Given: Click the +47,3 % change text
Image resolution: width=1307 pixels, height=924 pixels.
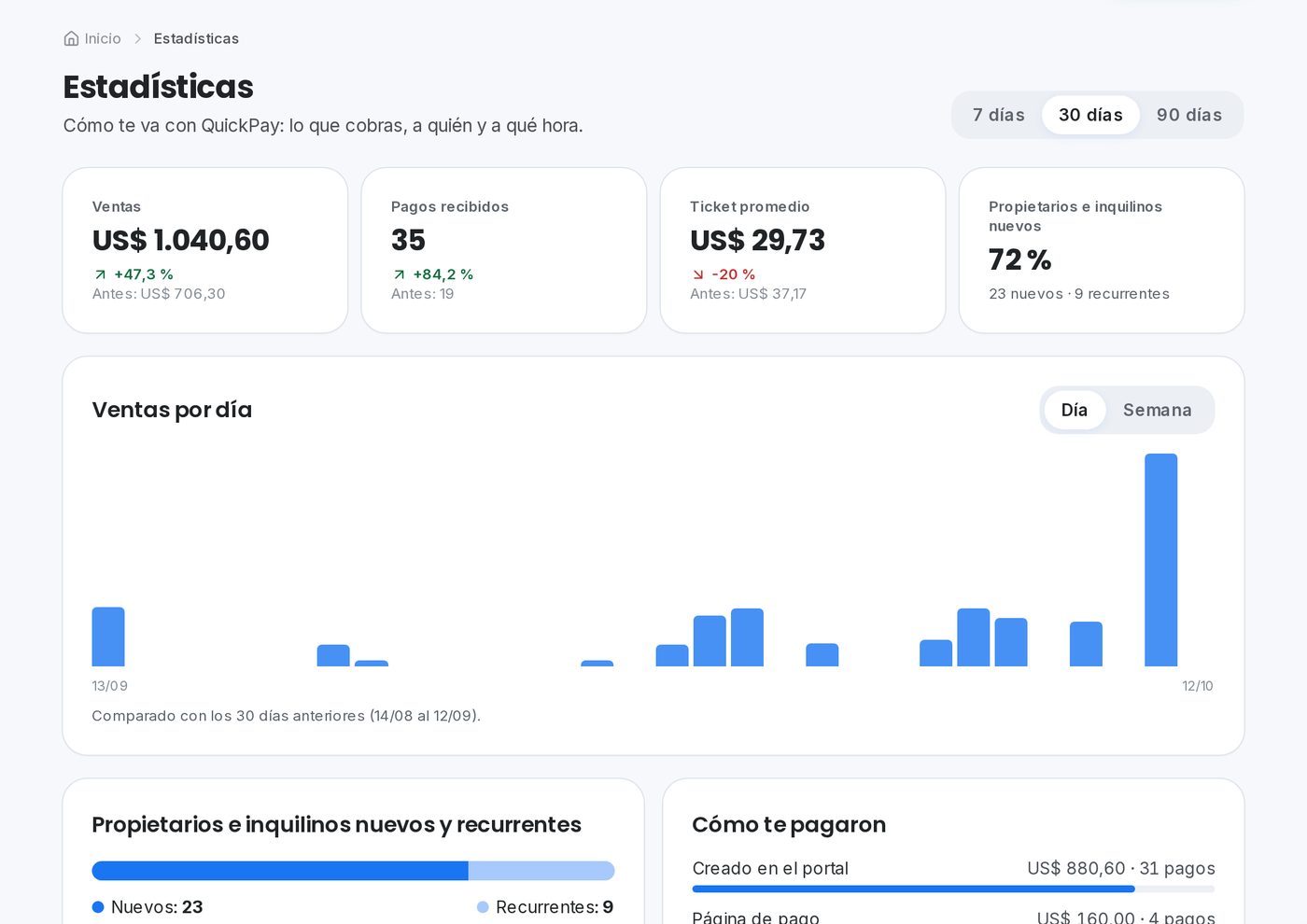Looking at the screenshot, I should point(144,274).
